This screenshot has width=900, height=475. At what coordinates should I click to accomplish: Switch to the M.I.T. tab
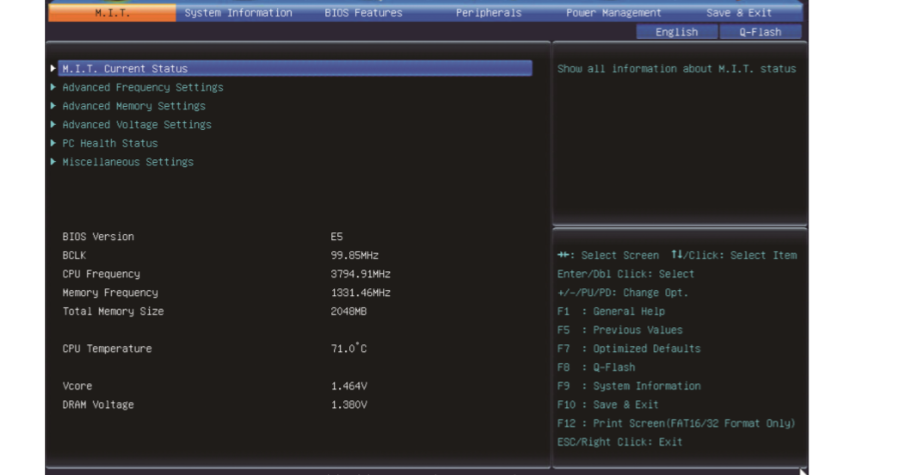[x=111, y=13]
